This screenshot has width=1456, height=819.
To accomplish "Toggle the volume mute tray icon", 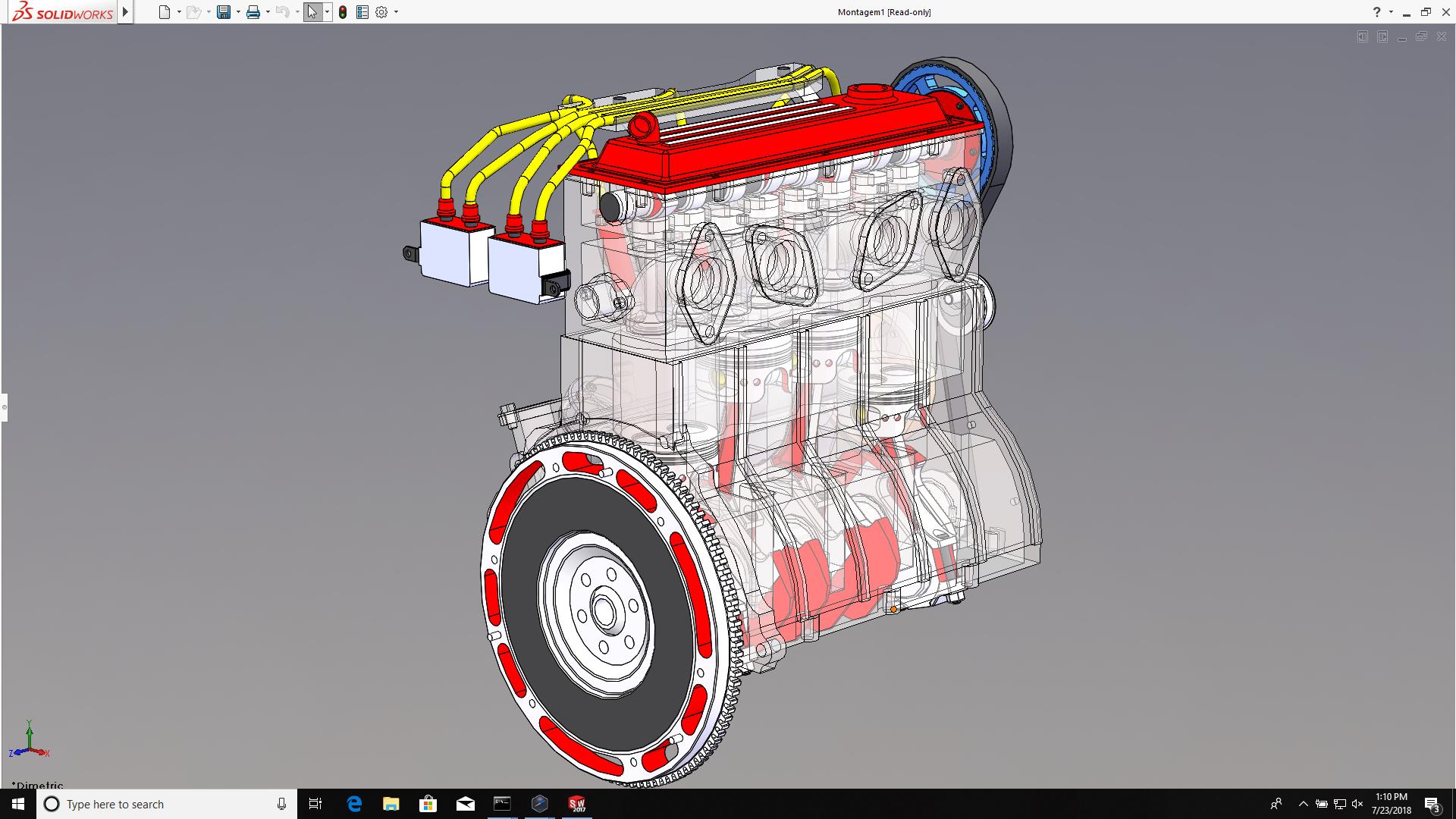I will click(x=1357, y=804).
